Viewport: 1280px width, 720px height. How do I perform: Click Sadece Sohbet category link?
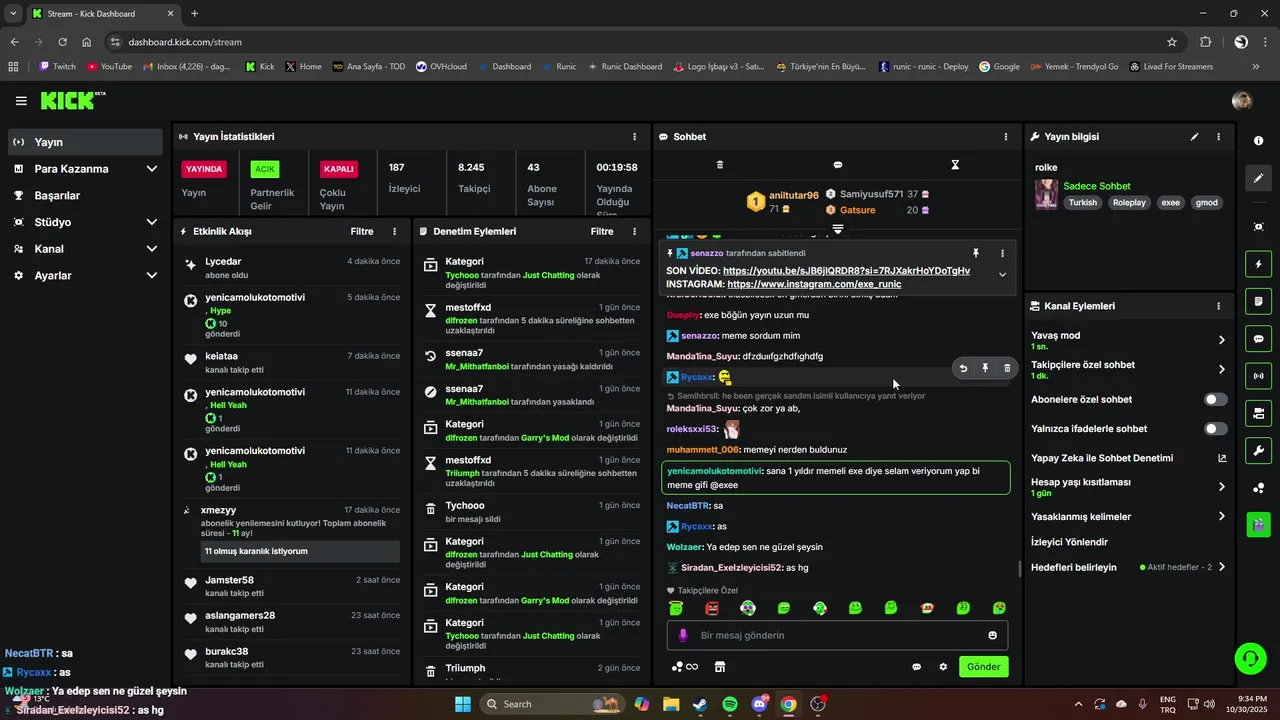[x=1096, y=186]
